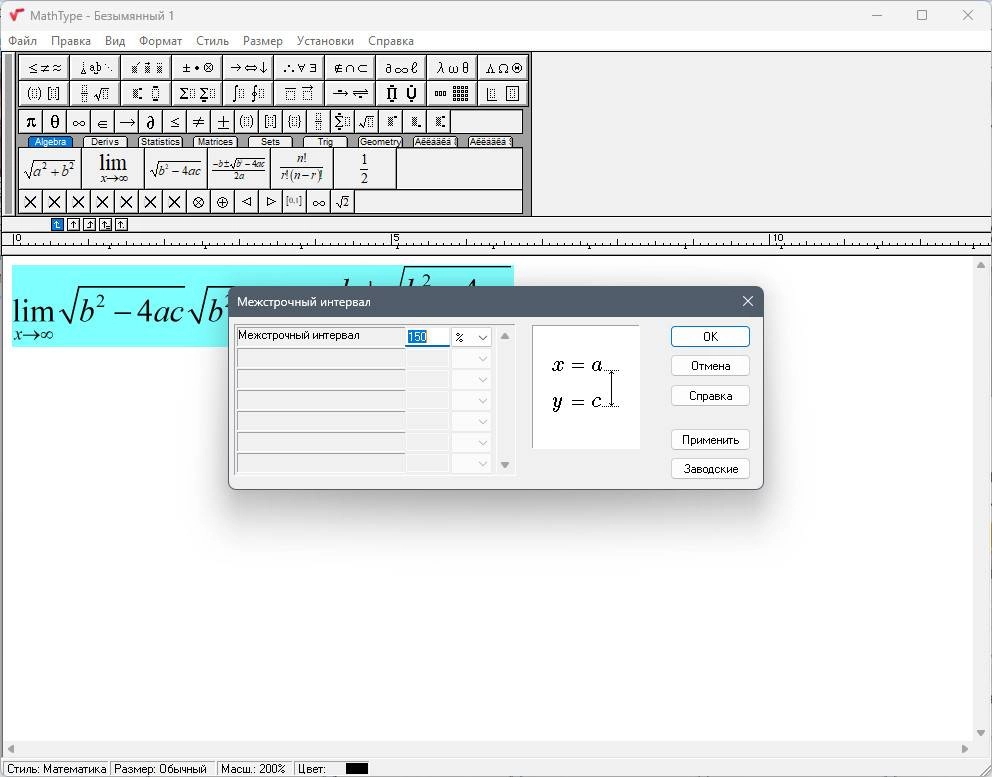The height and width of the screenshot is (777, 992).
Task: Insert the one-half fraction expression
Action: point(364,168)
